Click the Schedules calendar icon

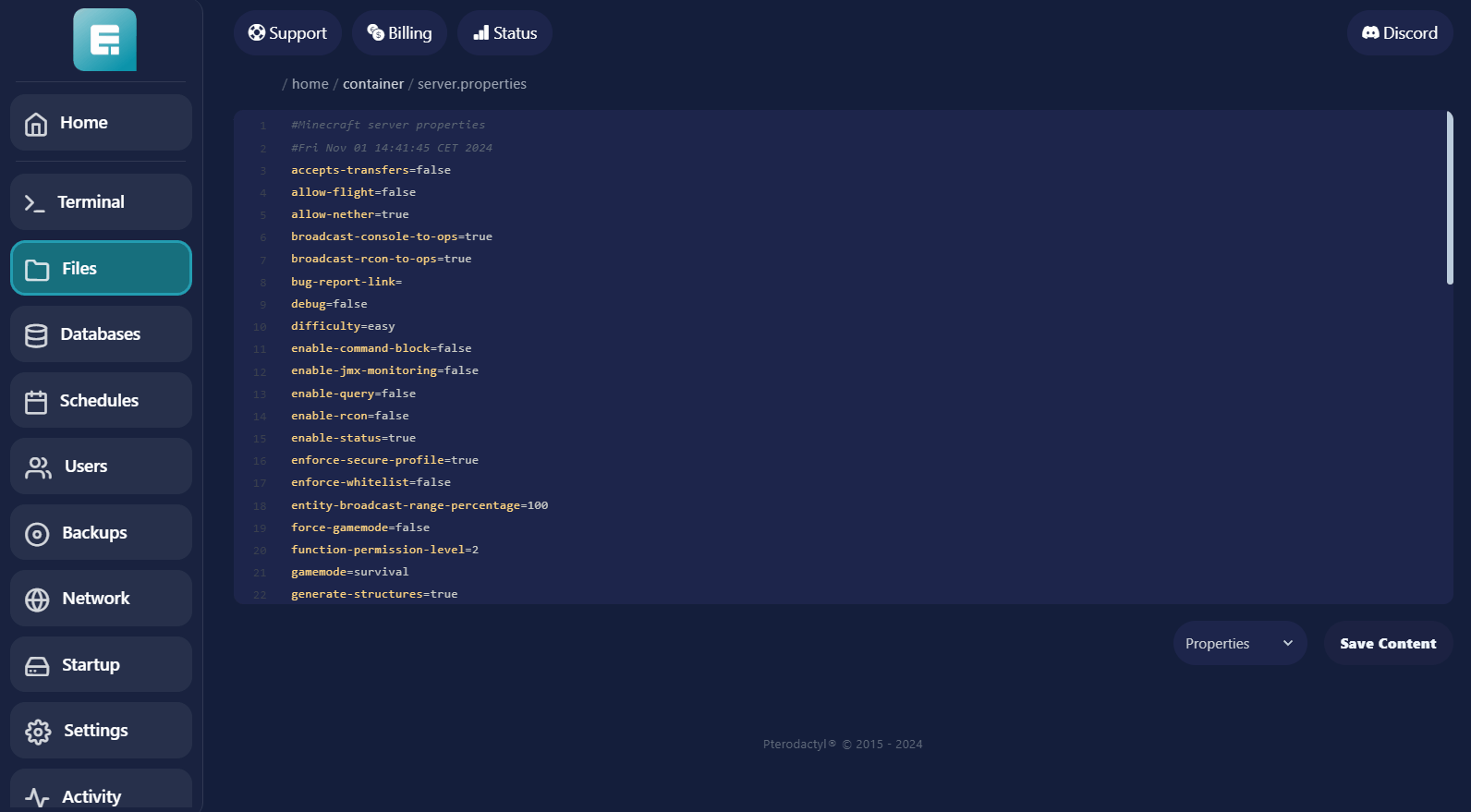pyautogui.click(x=36, y=402)
